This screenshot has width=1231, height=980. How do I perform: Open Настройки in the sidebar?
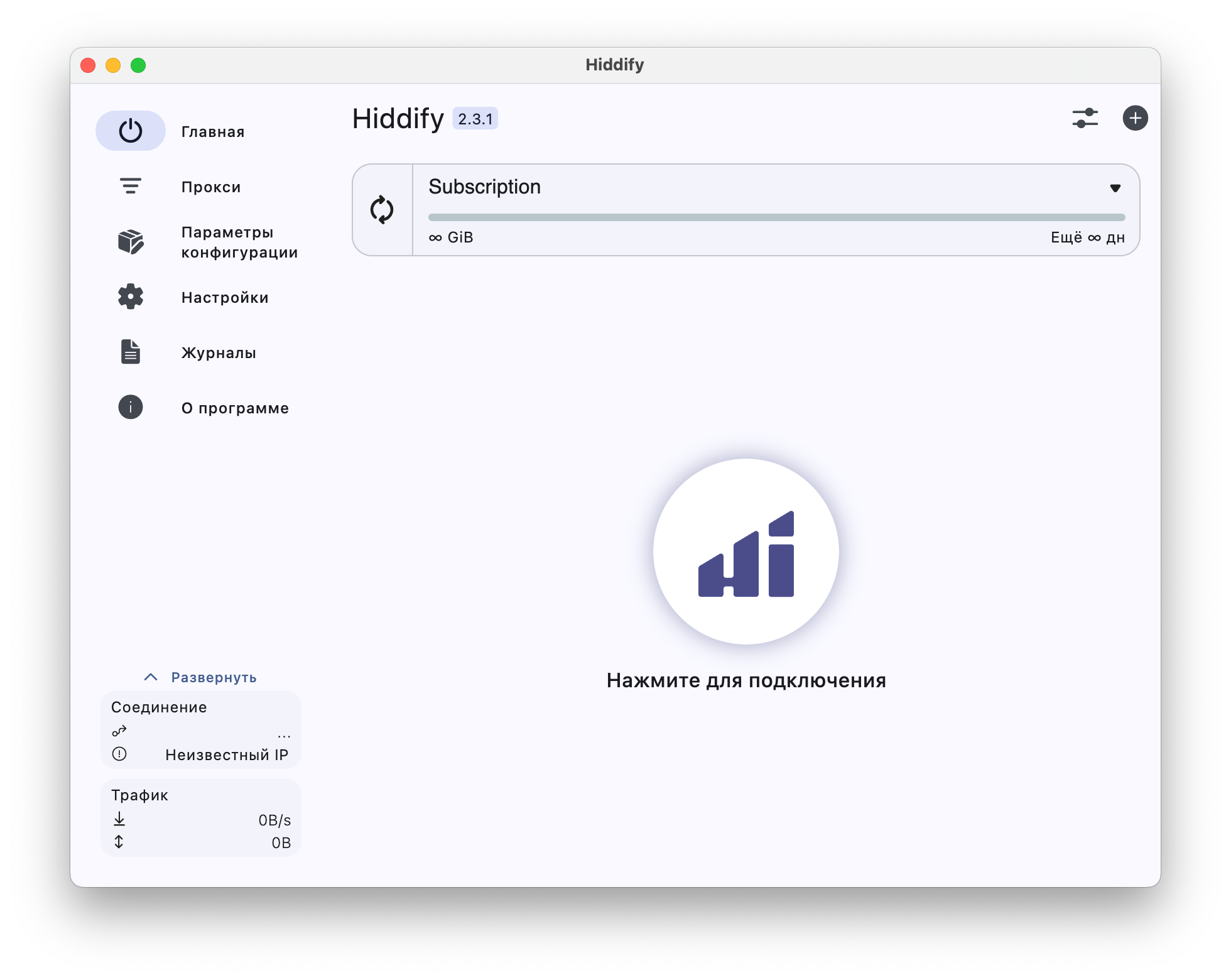(225, 298)
